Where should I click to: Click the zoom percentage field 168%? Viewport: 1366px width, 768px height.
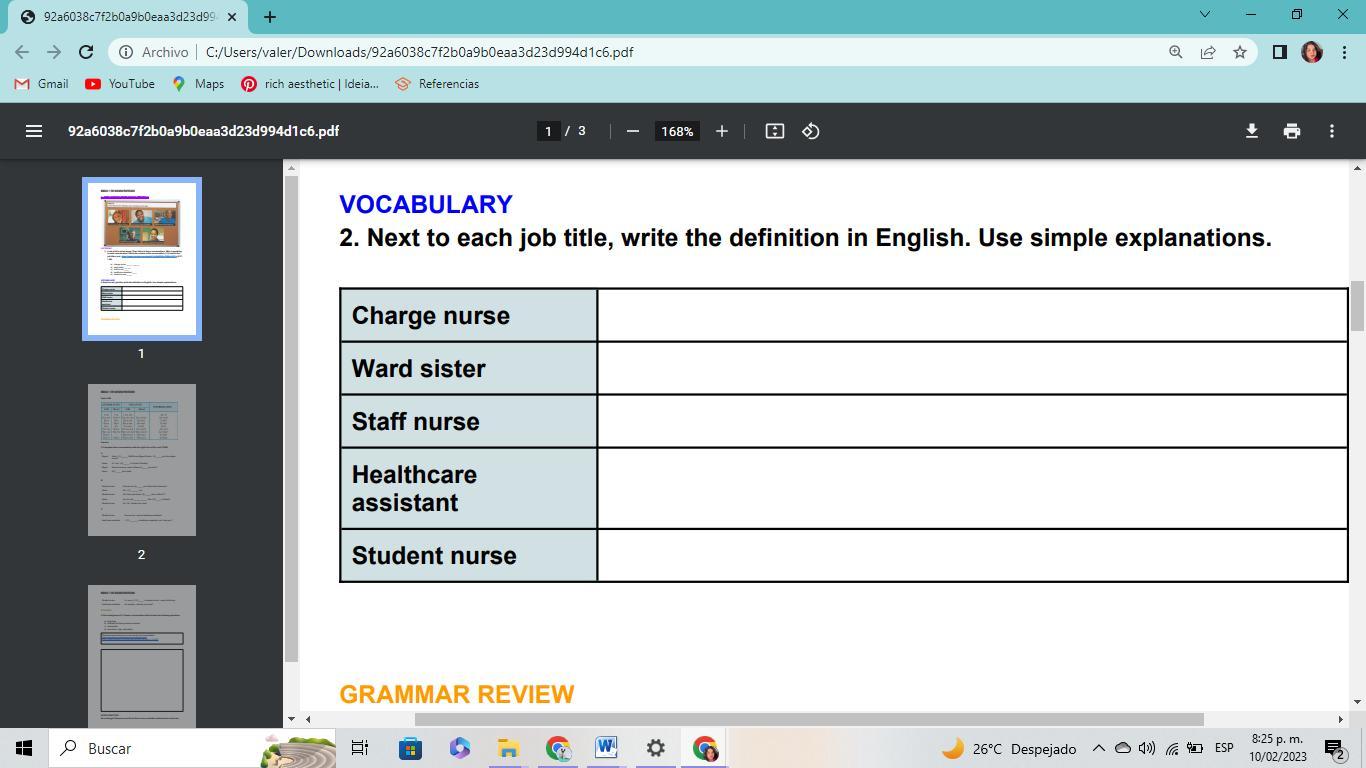677,131
